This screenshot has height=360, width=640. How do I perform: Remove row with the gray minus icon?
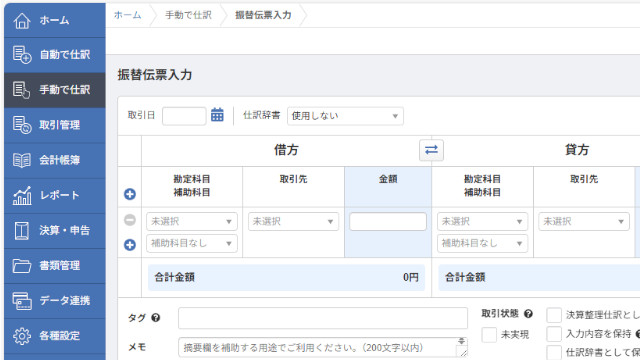tap(130, 220)
